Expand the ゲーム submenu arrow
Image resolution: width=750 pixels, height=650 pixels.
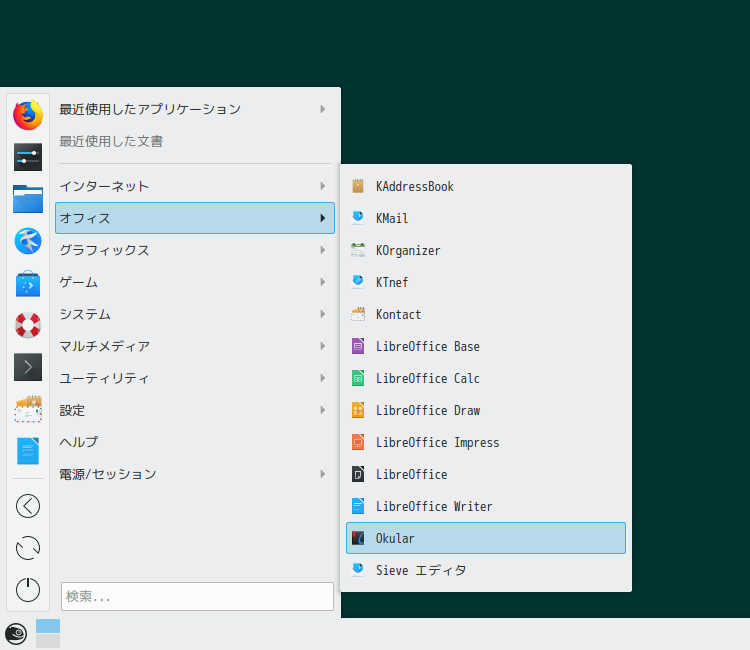pyautogui.click(x=323, y=282)
